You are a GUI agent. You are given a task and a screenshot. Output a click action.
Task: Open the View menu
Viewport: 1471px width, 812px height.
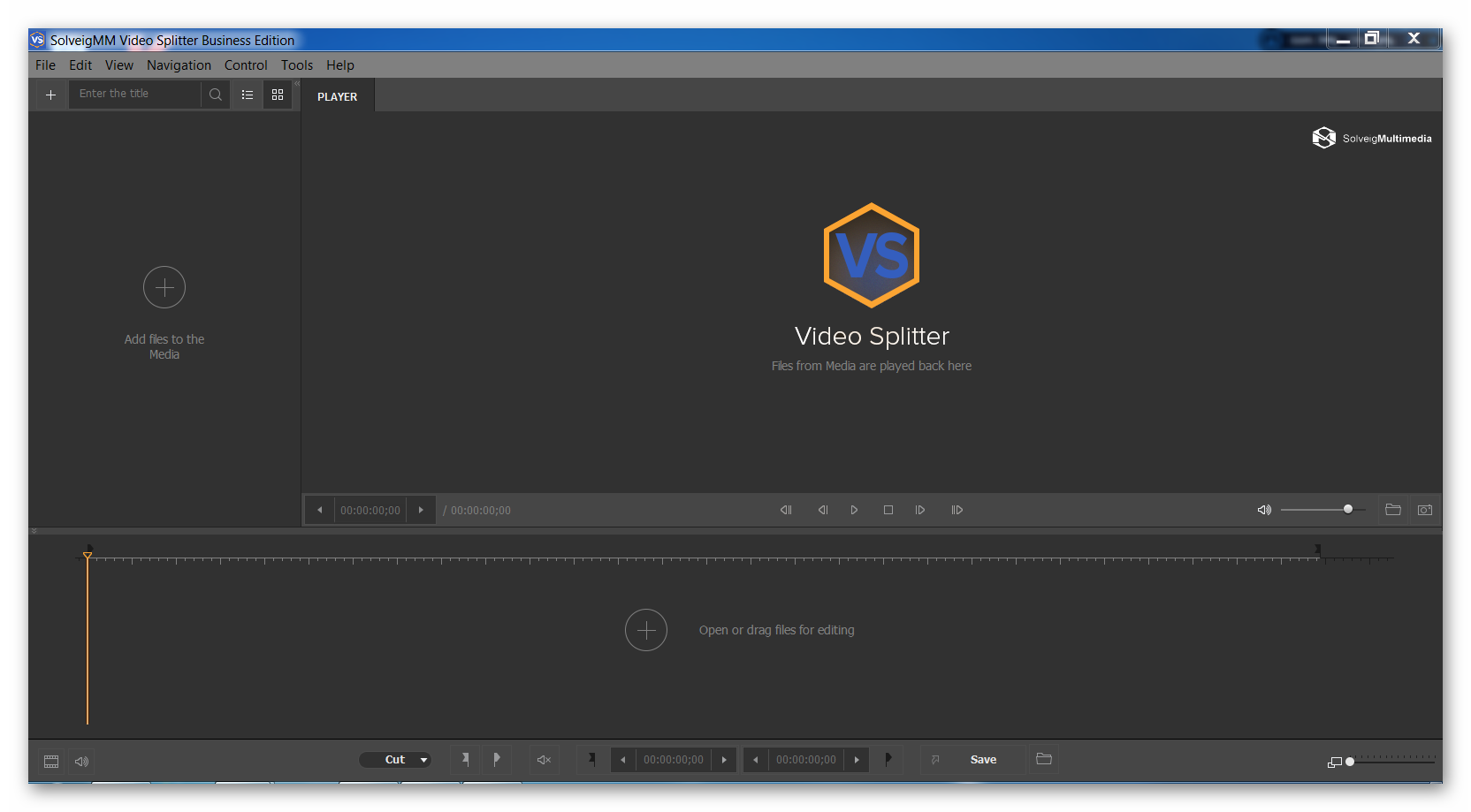[x=118, y=65]
